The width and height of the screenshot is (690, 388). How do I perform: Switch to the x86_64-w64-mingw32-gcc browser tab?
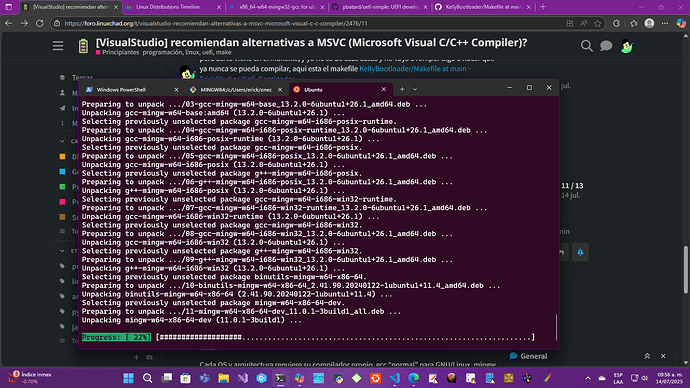272,7
